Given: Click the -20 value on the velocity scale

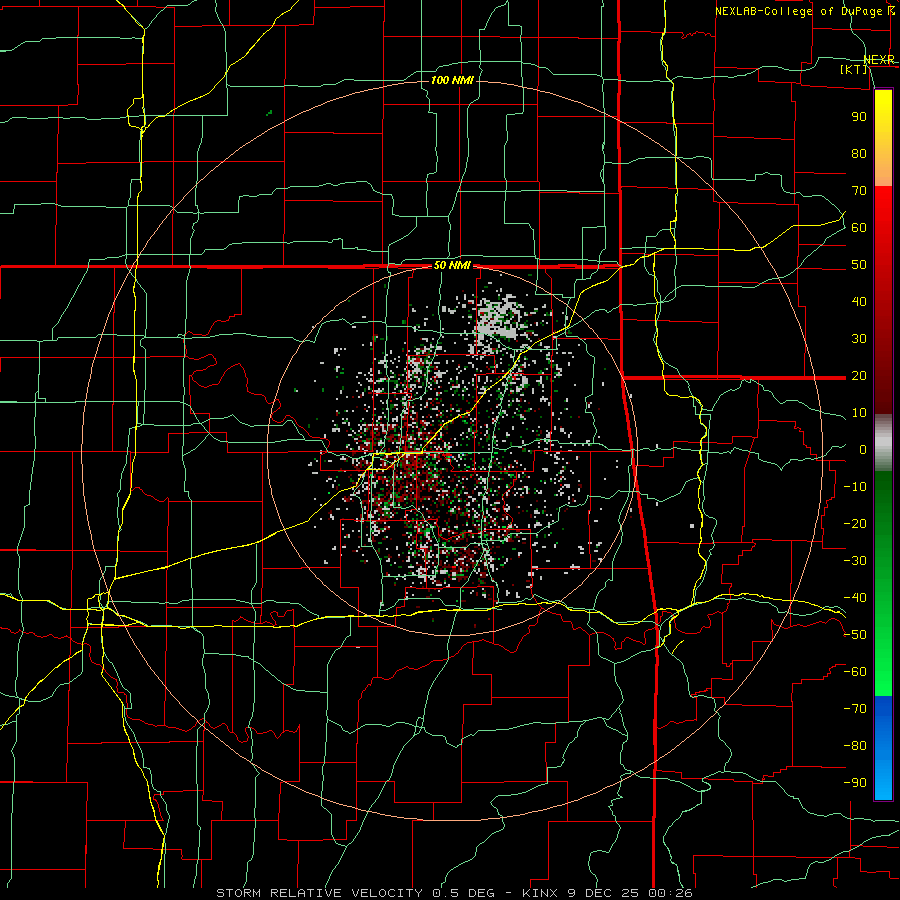Looking at the screenshot, I should point(855,523).
